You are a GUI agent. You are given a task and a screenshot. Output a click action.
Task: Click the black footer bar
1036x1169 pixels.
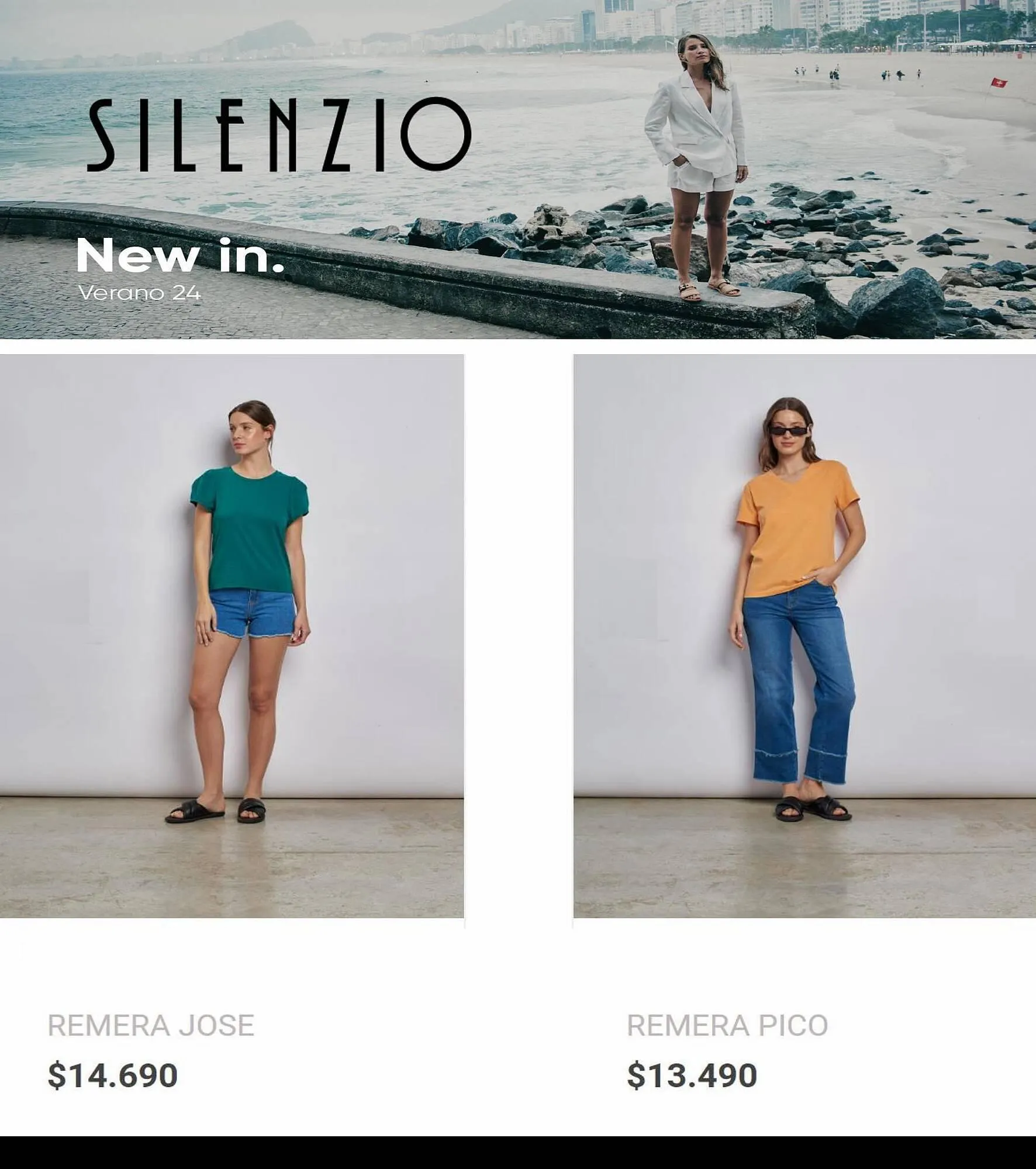click(518, 1153)
